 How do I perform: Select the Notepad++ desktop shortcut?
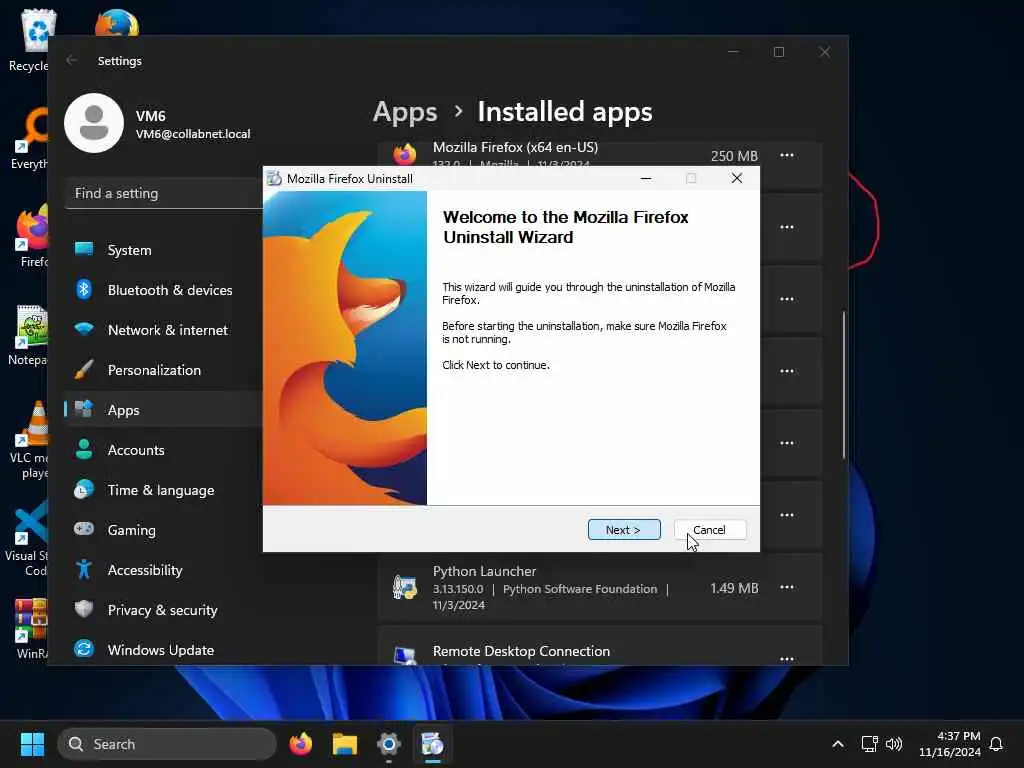coord(28,335)
